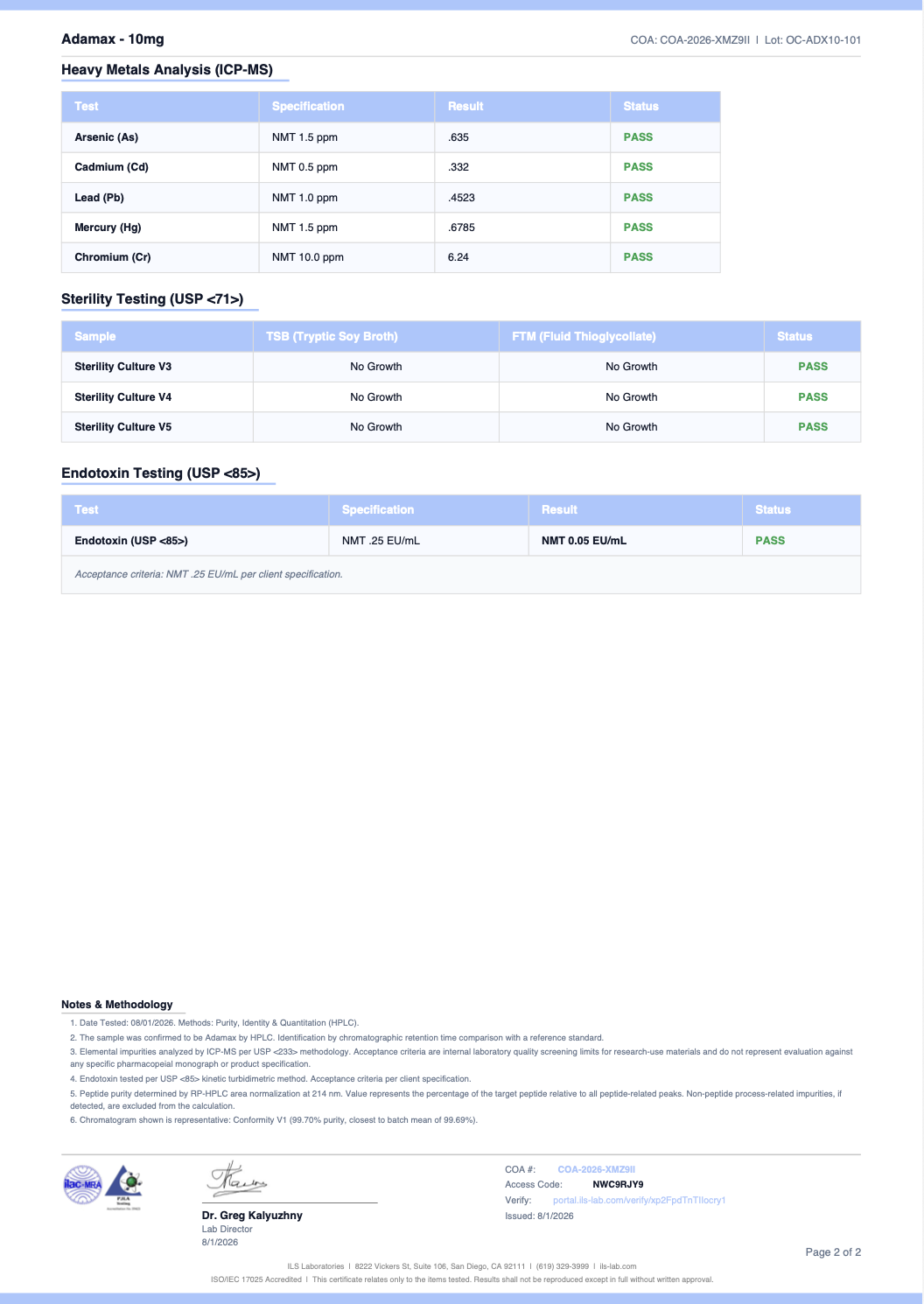924x1304 pixels.
Task: Select the 'Chromium (Cr)' test cell
Action: tap(160, 257)
